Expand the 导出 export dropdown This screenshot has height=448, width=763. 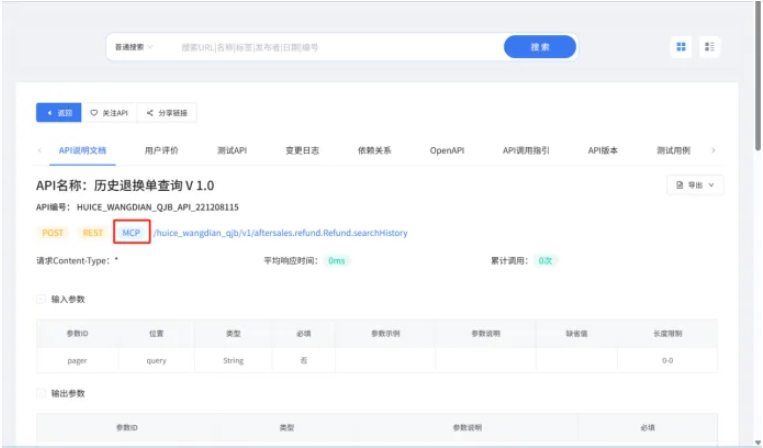pos(695,185)
